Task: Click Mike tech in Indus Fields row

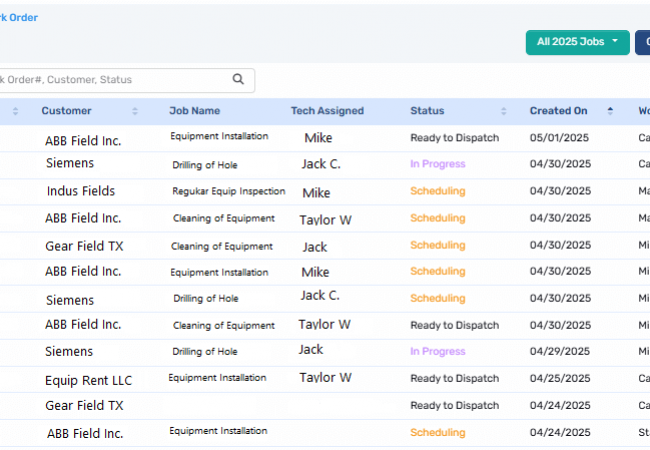Action: tap(316, 193)
